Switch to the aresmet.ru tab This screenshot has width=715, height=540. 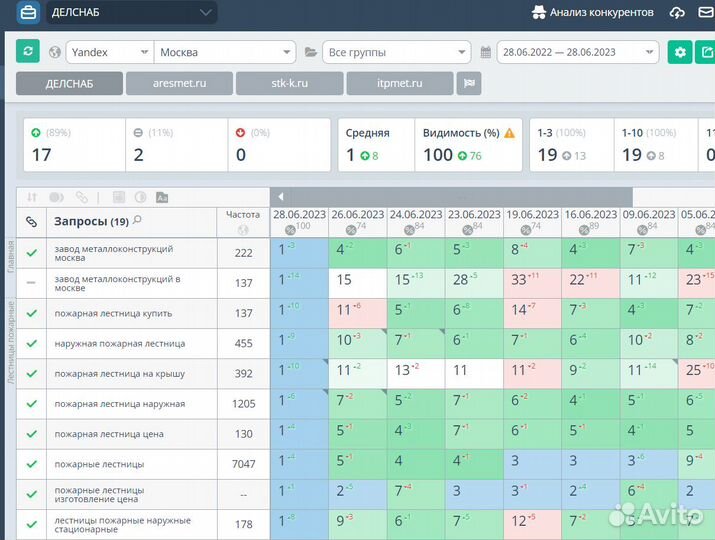point(179,84)
